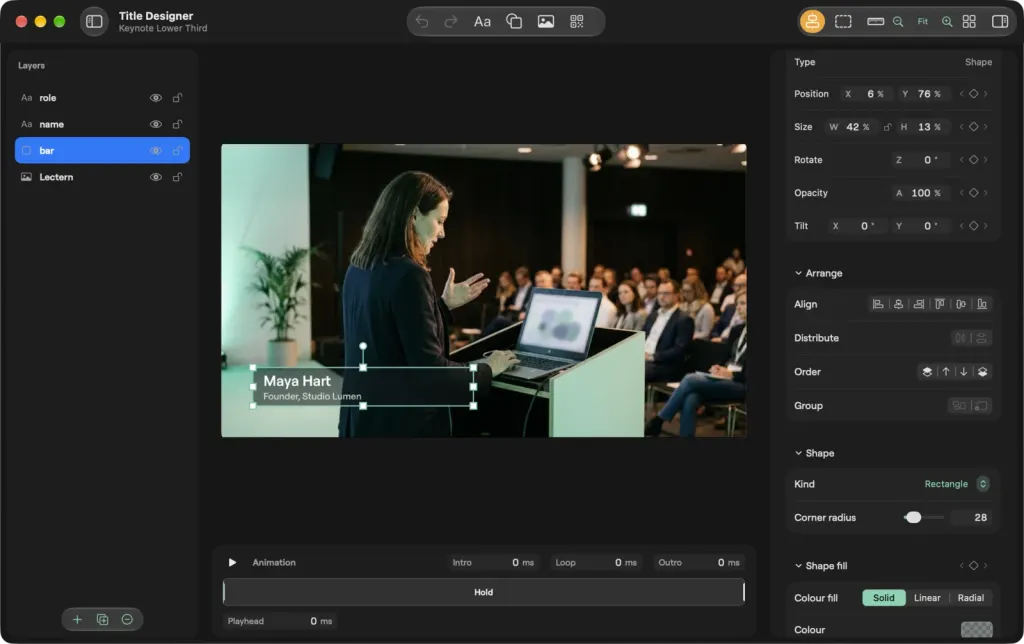The height and width of the screenshot is (644, 1024).
Task: Select the Lectern image layer
Action: [x=102, y=177]
